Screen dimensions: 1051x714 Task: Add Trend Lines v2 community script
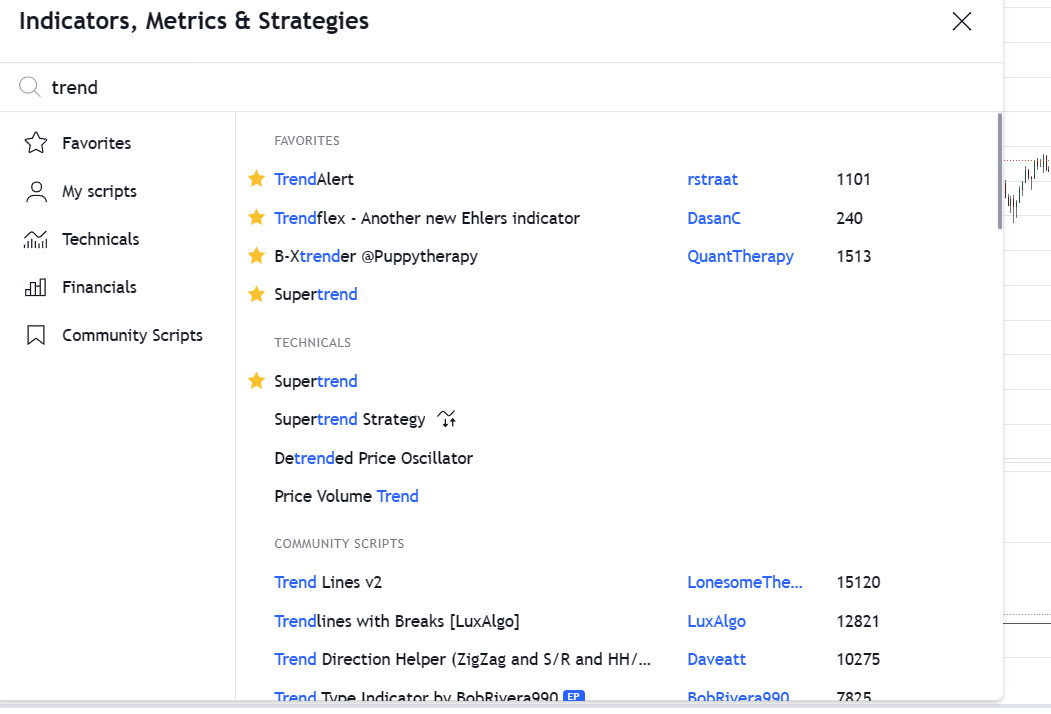[328, 582]
